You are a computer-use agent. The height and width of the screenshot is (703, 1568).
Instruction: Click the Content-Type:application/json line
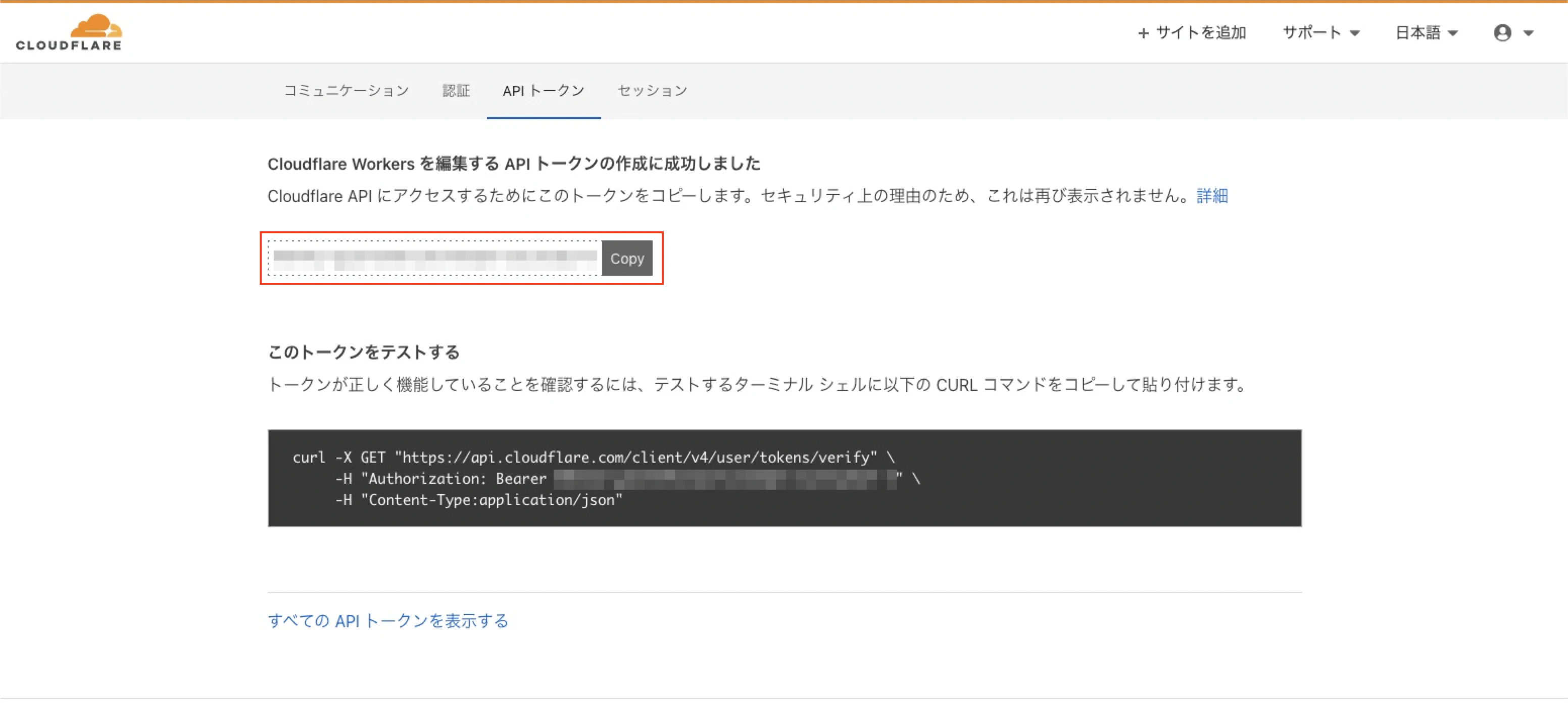coord(478,500)
